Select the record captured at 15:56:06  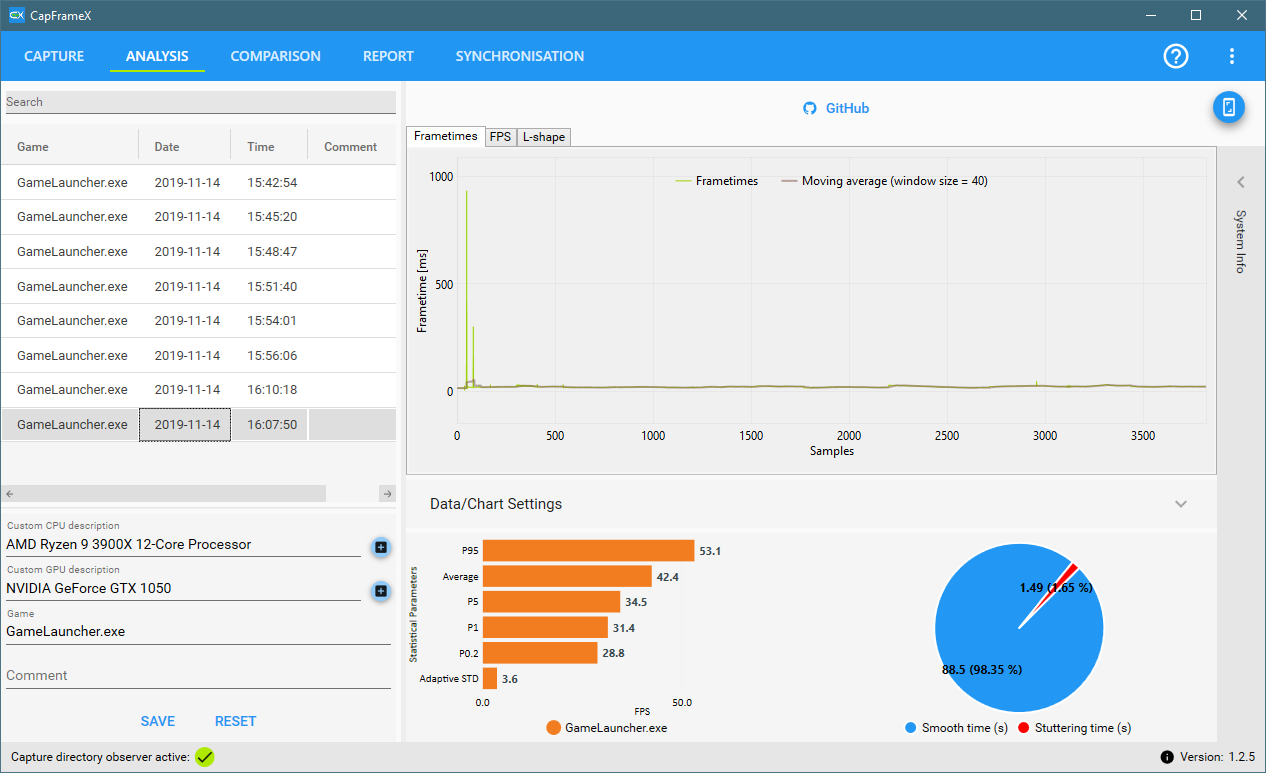[x=199, y=355]
